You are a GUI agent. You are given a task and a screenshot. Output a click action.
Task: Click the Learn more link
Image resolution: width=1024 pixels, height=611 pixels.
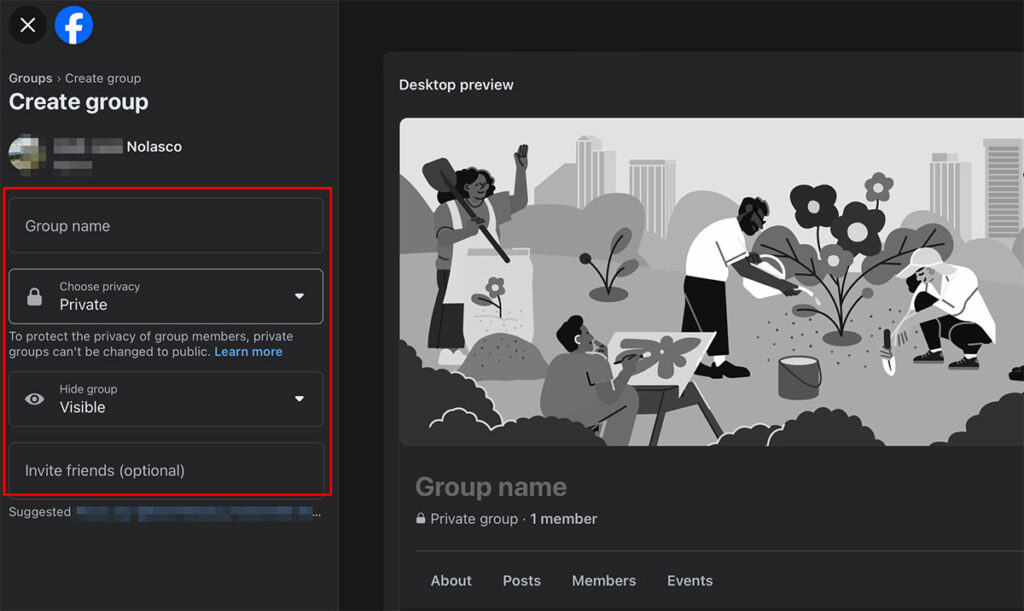click(x=248, y=351)
